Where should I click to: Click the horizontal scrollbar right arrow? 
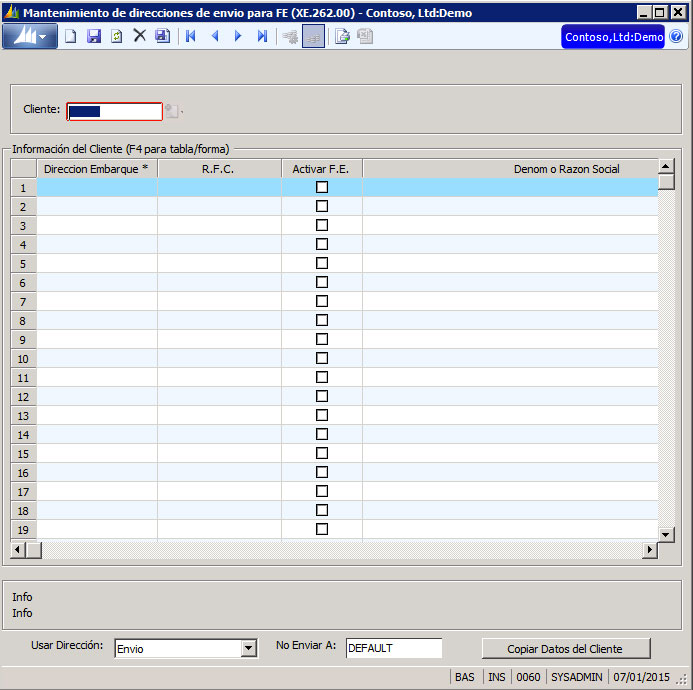650,550
